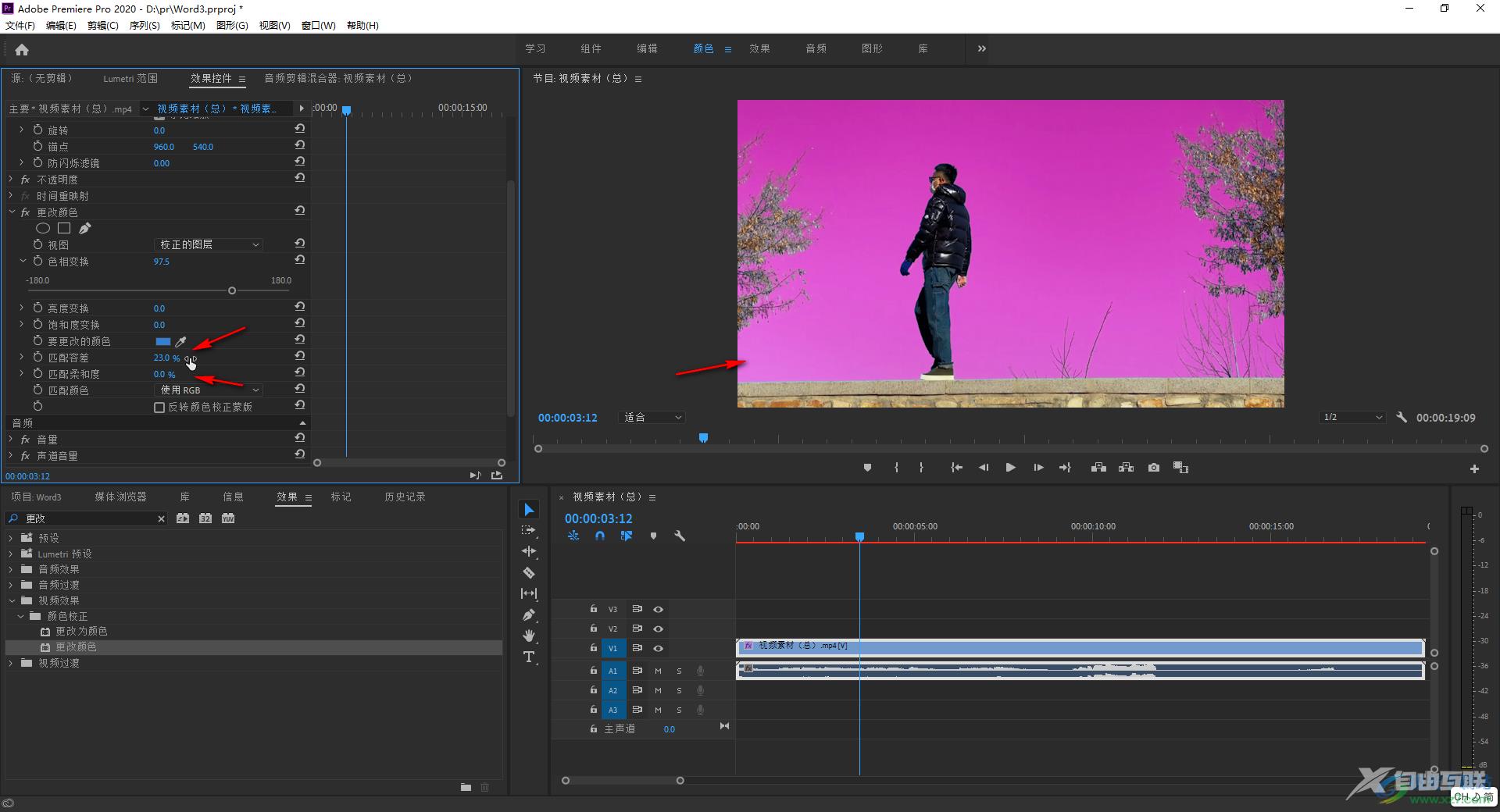
Task: Create a 4-point polygon mask for 更改颜色
Action: point(64,228)
